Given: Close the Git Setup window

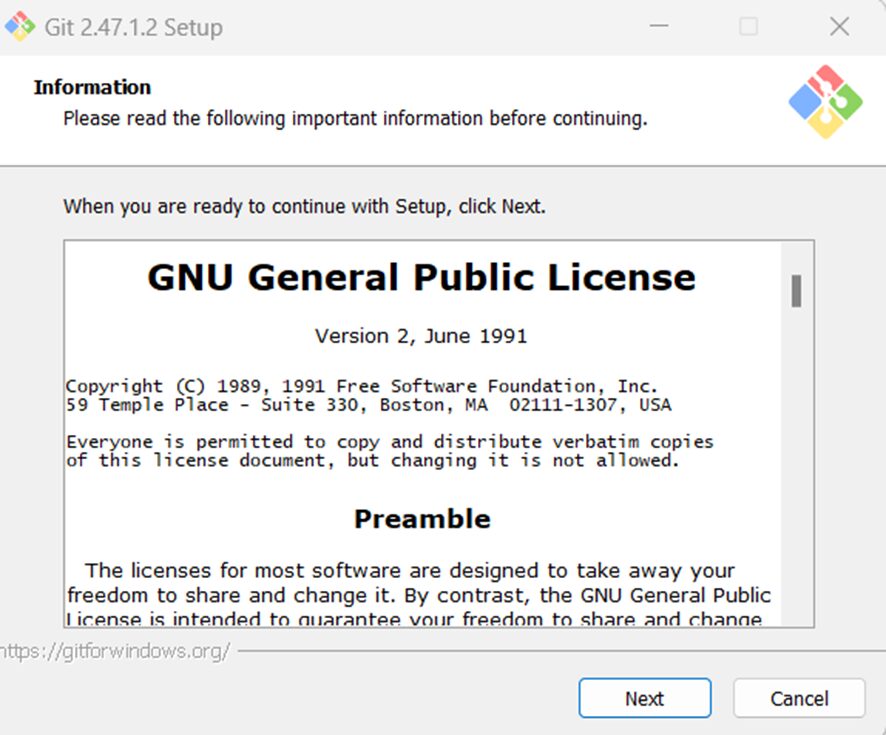Looking at the screenshot, I should pos(839,27).
